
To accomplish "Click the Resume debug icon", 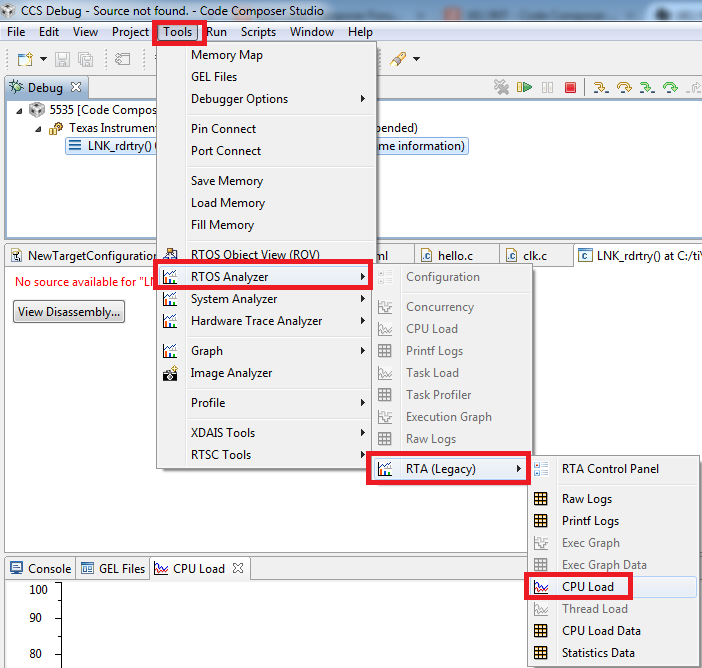I will pos(524,87).
